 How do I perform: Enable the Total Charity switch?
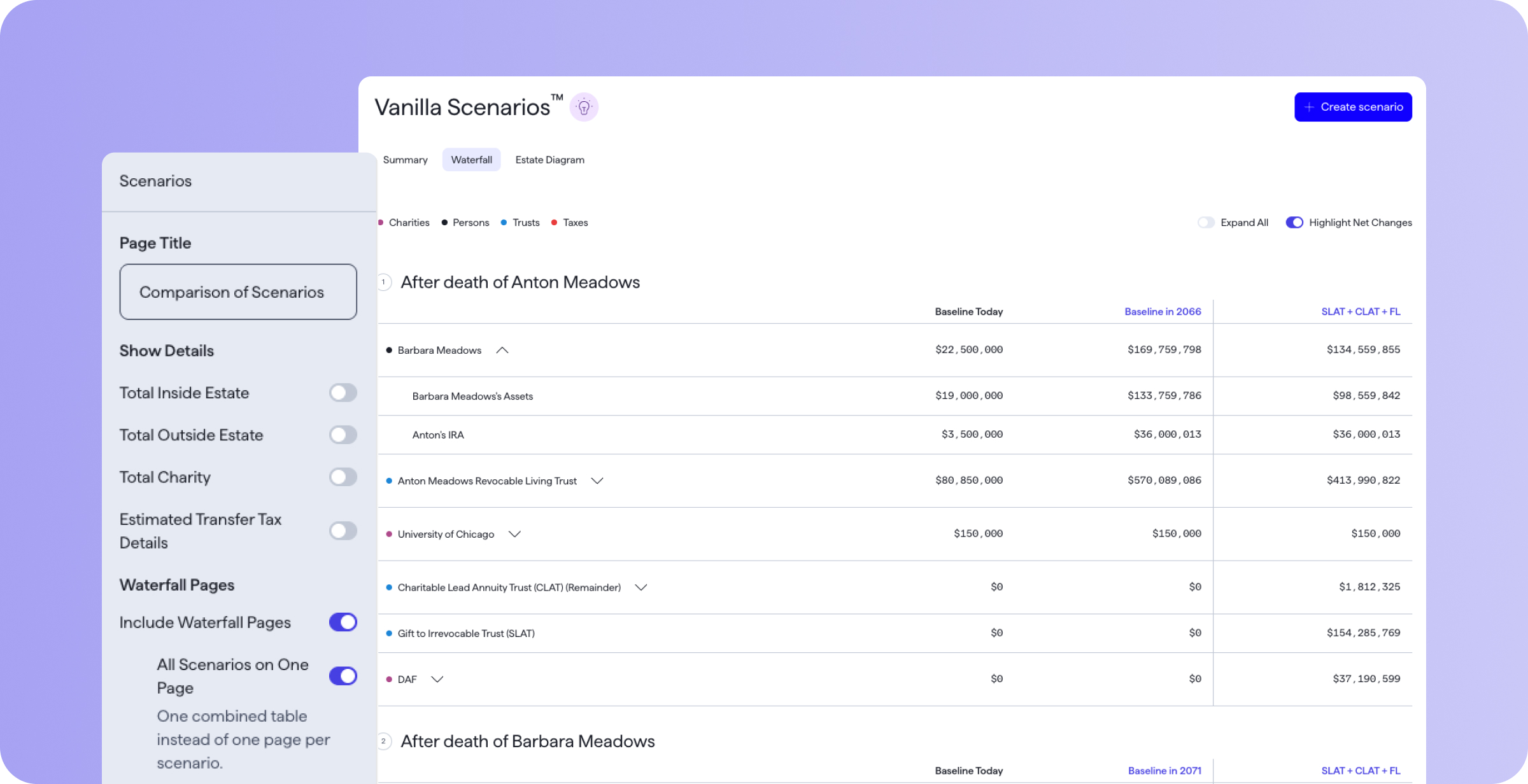point(343,477)
